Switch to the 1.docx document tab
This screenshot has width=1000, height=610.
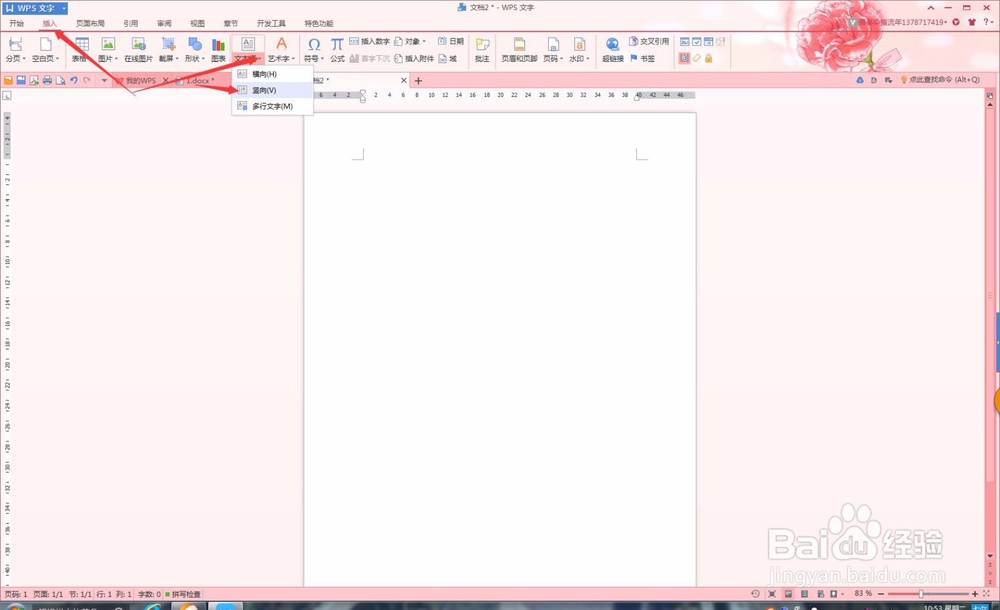[x=198, y=80]
